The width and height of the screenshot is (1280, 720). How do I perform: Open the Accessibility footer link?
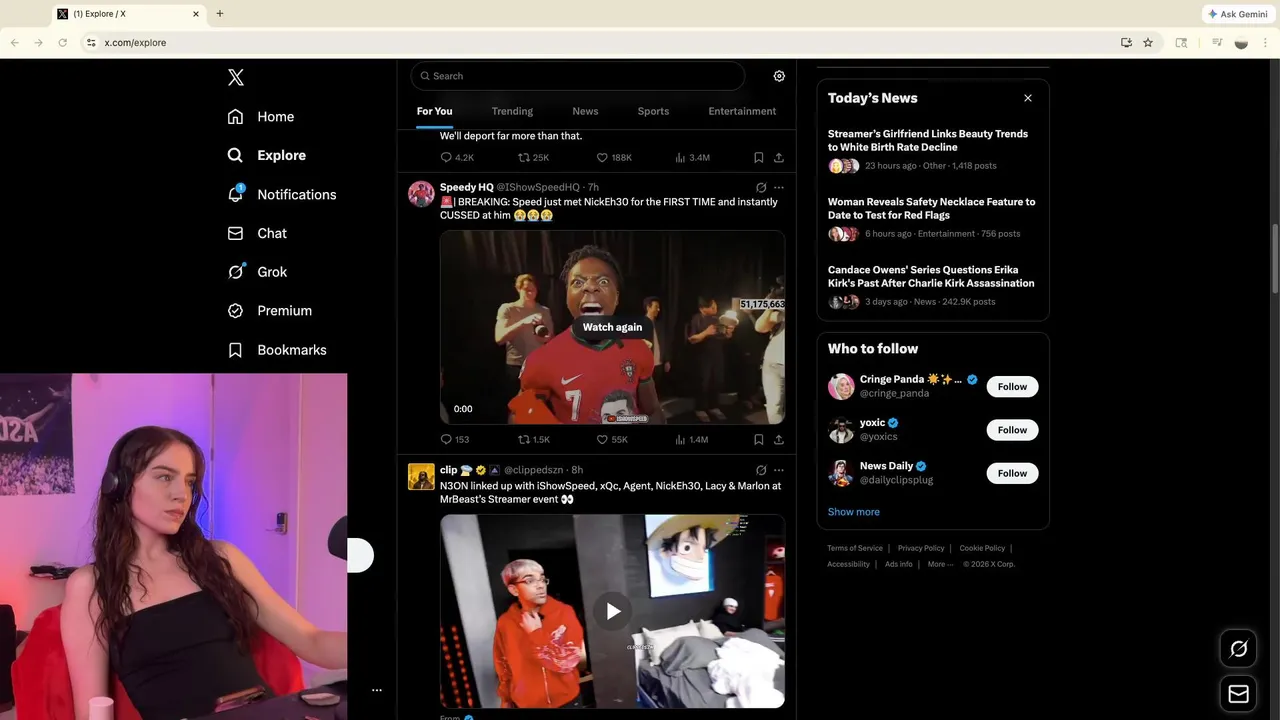pos(848,564)
